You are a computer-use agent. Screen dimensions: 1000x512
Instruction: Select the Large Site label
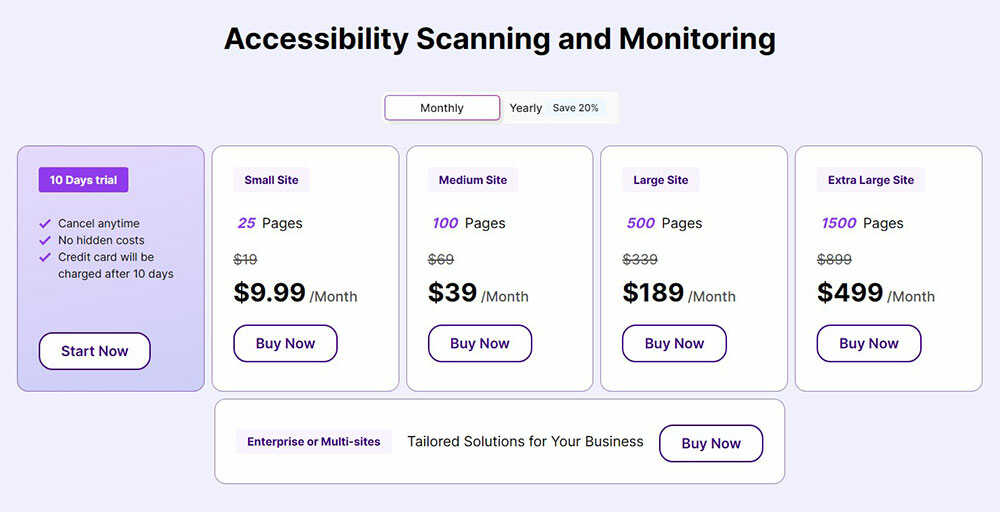tap(661, 180)
